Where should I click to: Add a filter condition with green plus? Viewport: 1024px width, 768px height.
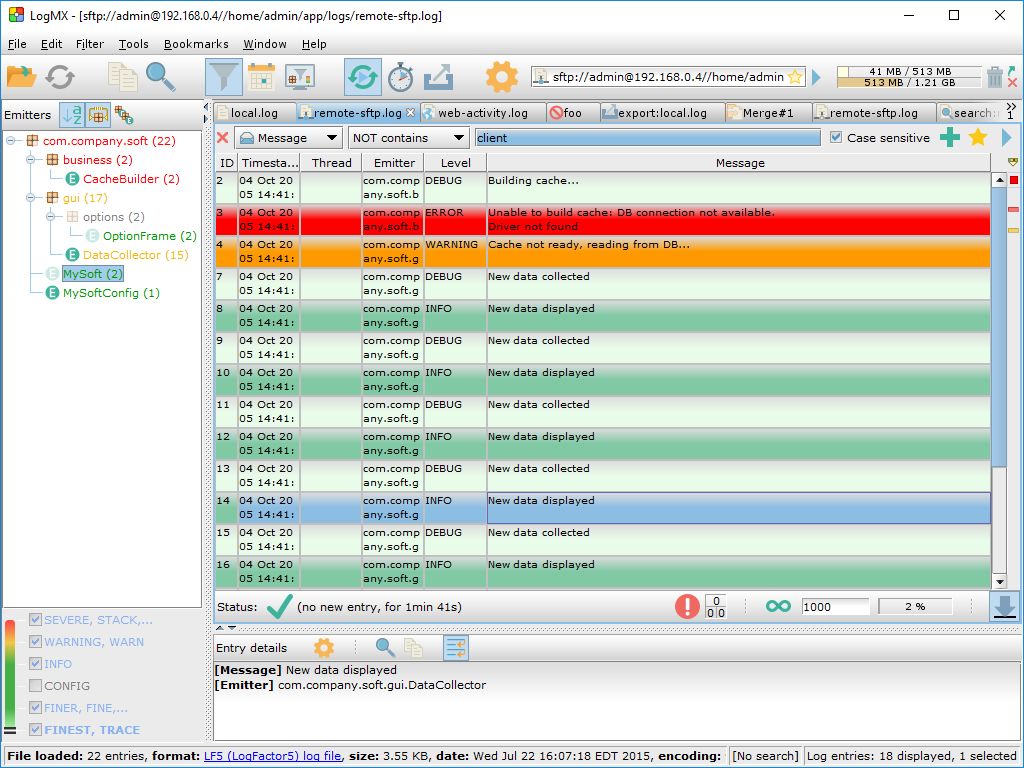pyautogui.click(x=950, y=137)
